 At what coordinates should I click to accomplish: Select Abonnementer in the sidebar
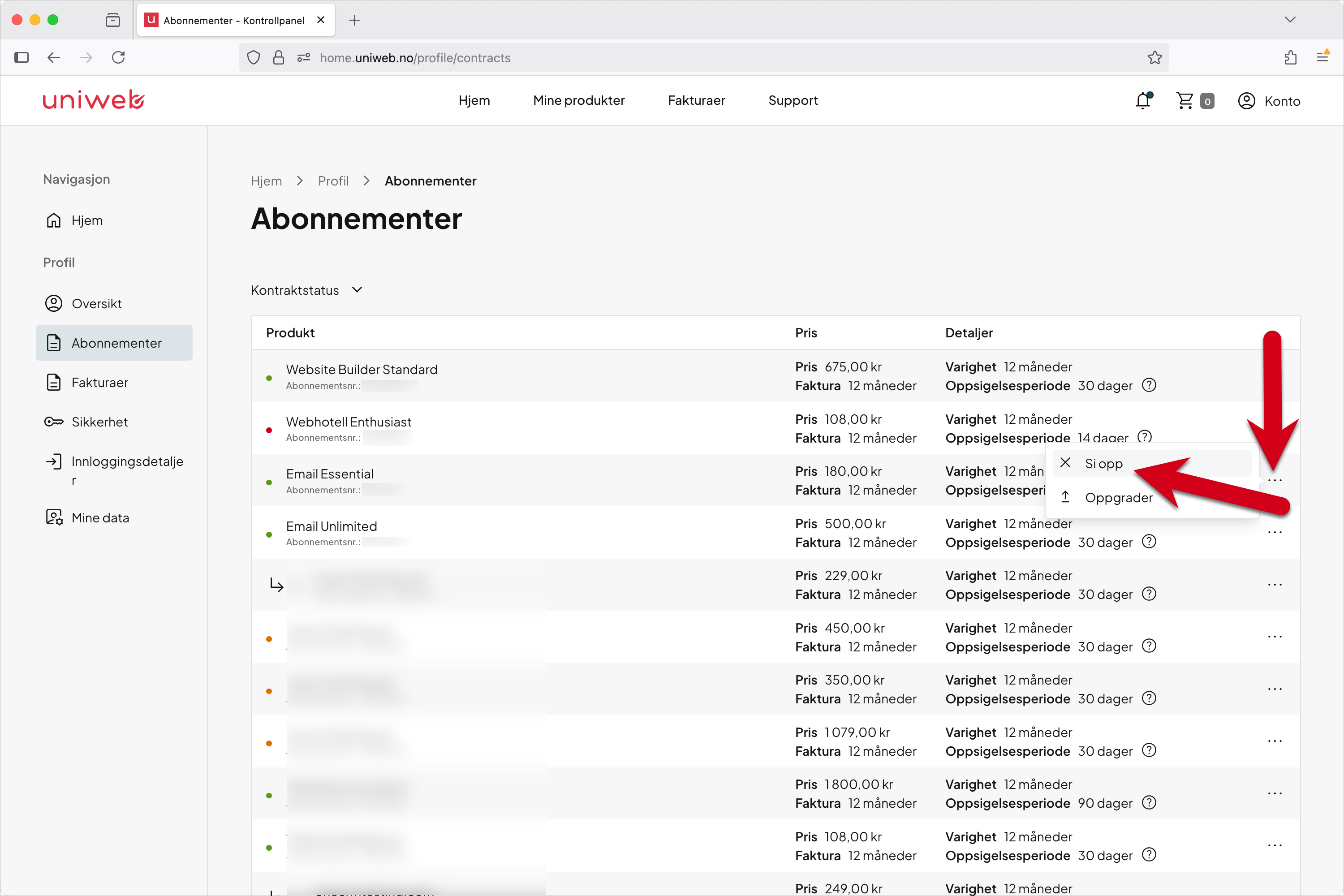[x=114, y=343]
